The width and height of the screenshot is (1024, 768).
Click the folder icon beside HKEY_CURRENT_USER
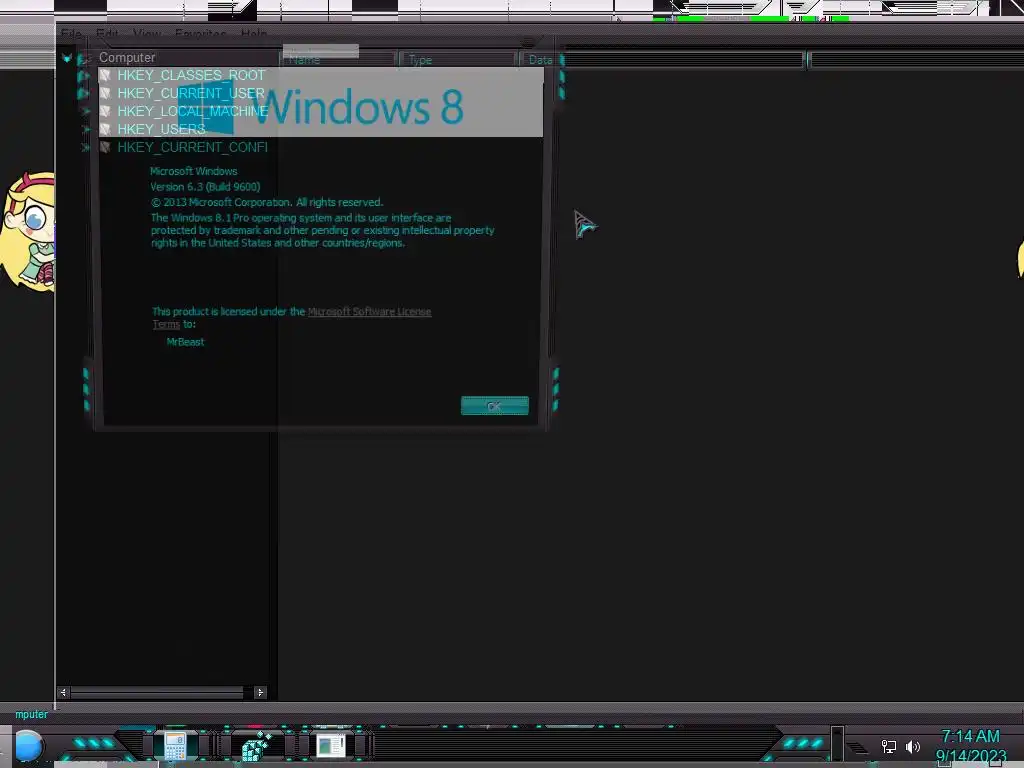pos(104,93)
